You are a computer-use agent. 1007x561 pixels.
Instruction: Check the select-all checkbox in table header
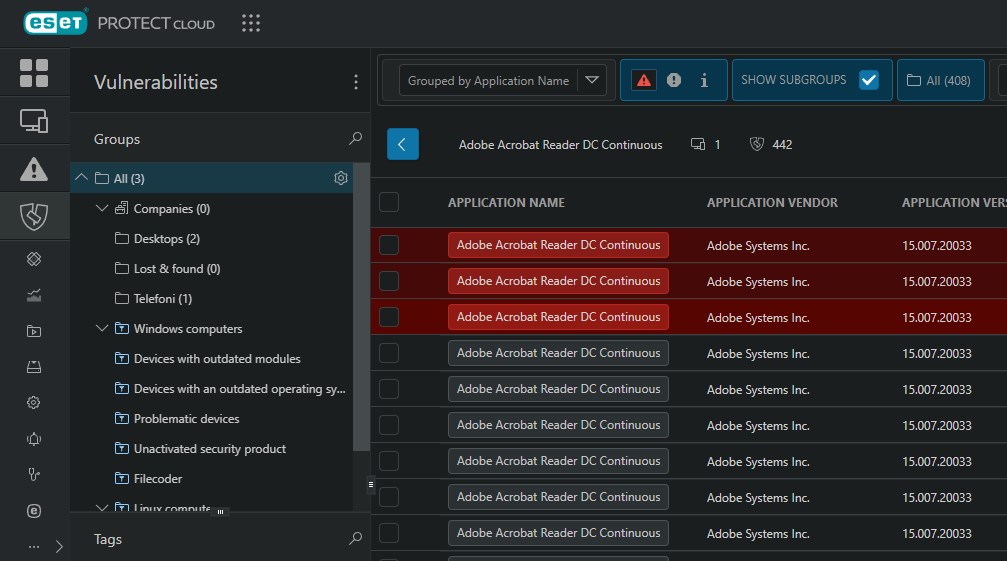click(389, 202)
